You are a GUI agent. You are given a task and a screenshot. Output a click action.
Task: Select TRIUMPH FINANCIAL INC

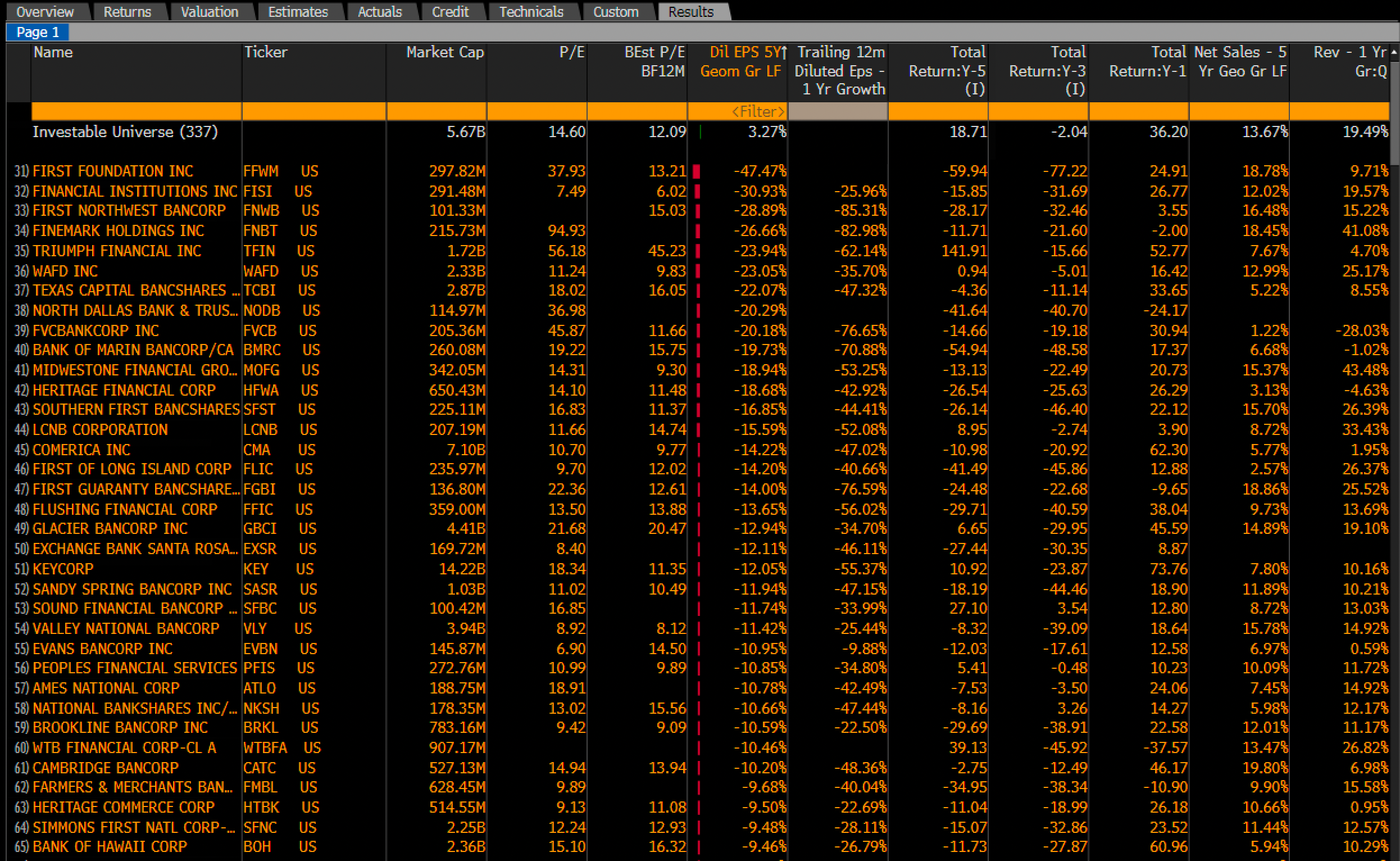coord(117,251)
